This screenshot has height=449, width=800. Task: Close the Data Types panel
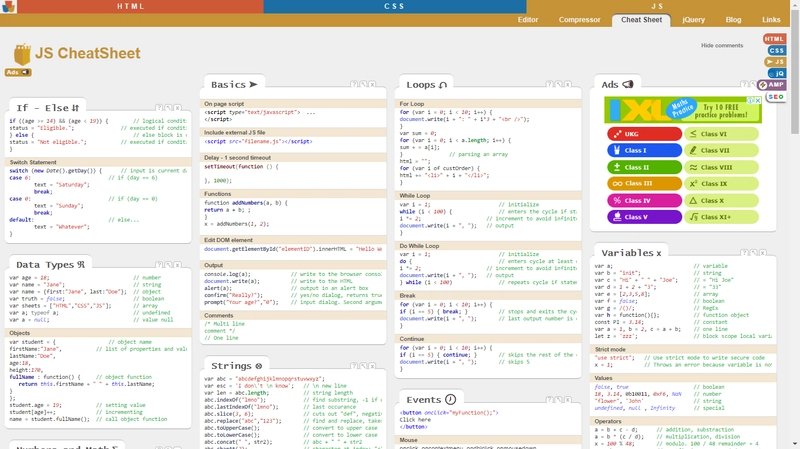178,265
